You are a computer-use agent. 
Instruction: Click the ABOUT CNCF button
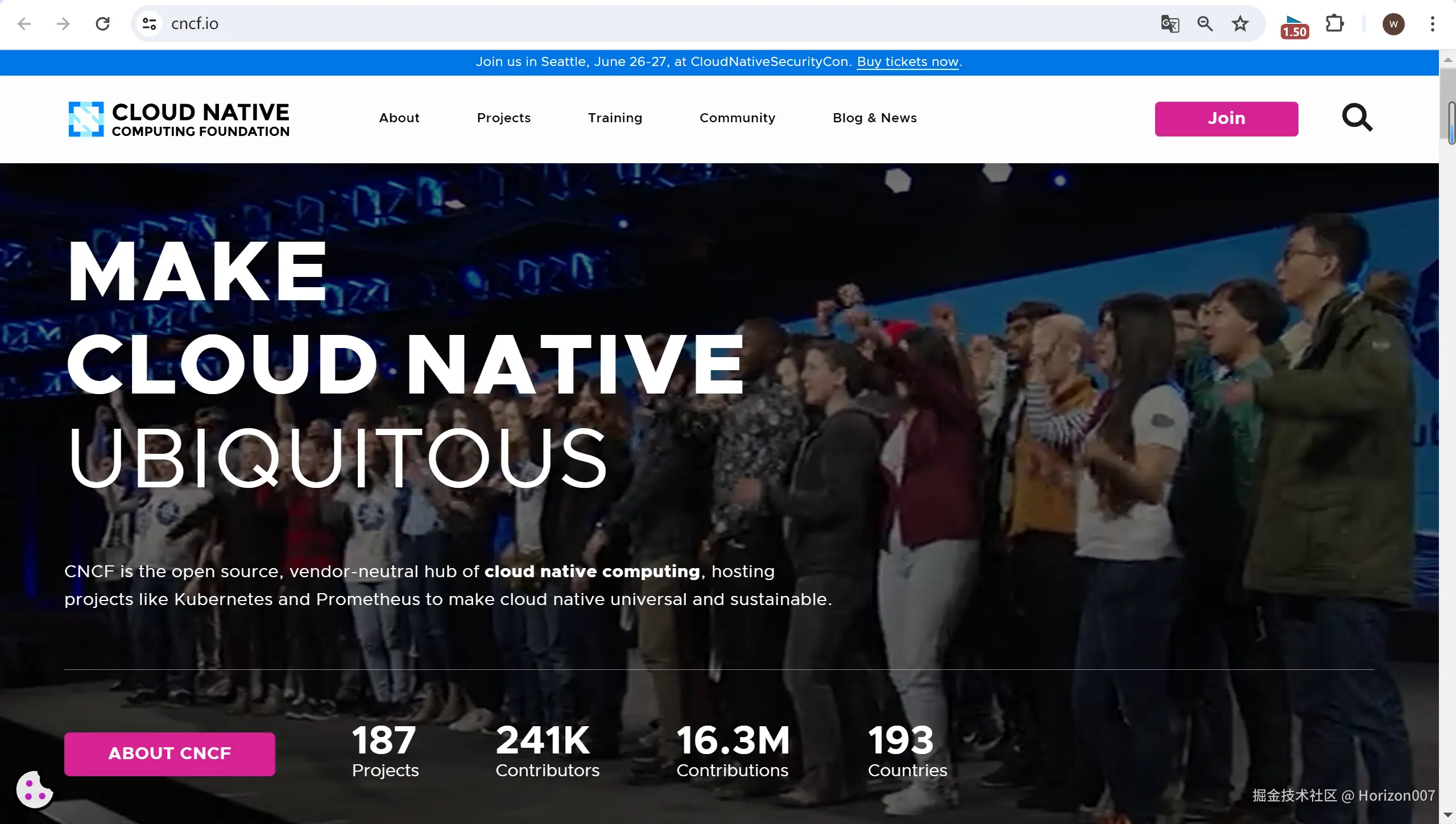coord(169,753)
